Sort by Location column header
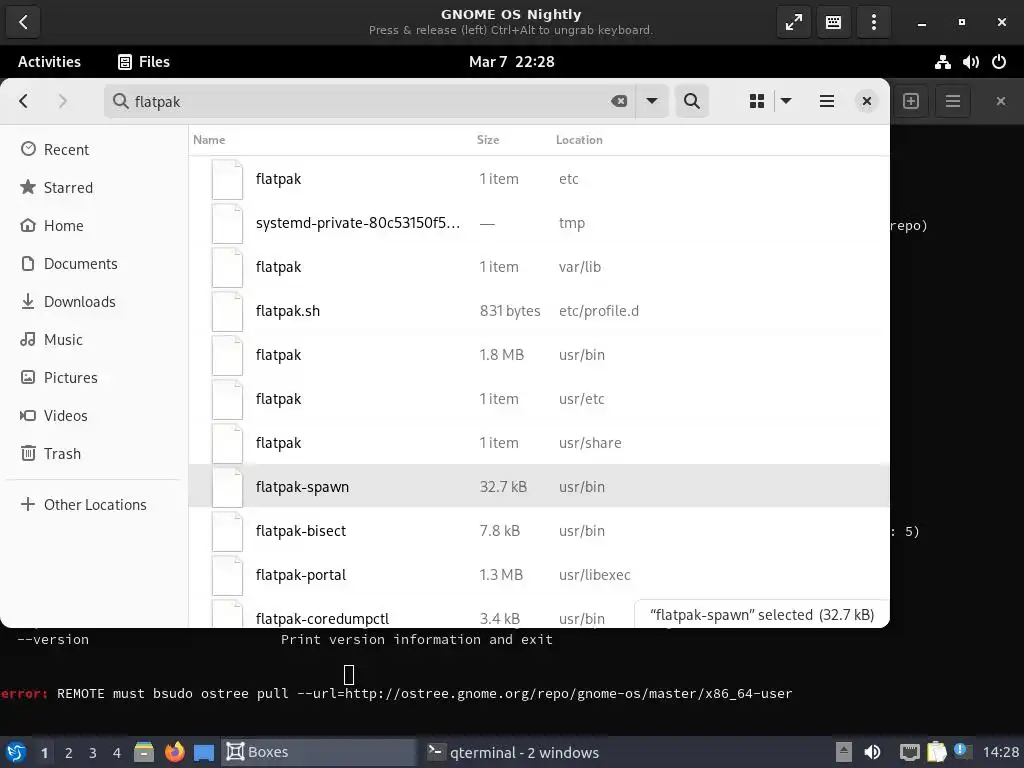The image size is (1024, 768). click(x=579, y=140)
